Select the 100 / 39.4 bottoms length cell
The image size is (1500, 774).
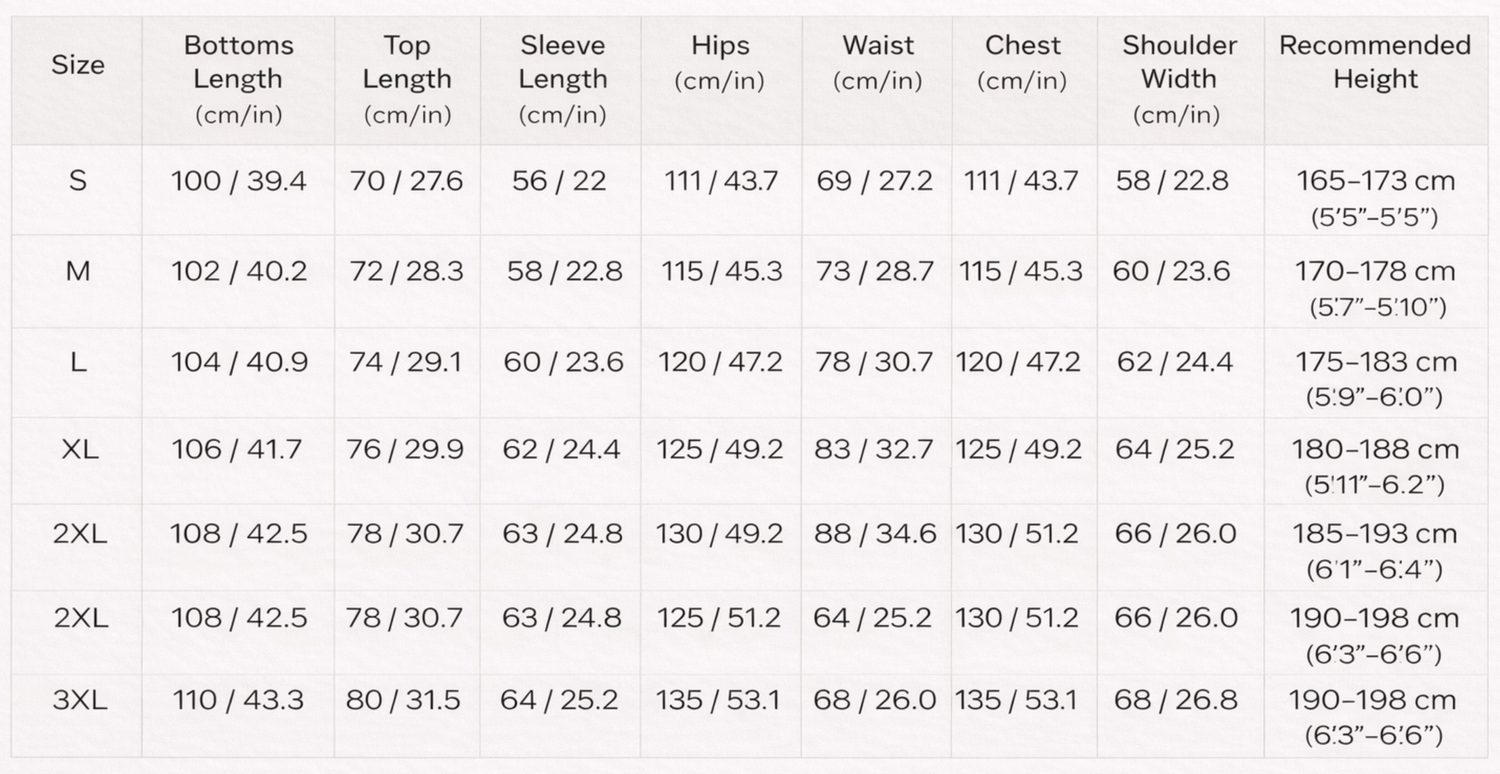click(238, 182)
